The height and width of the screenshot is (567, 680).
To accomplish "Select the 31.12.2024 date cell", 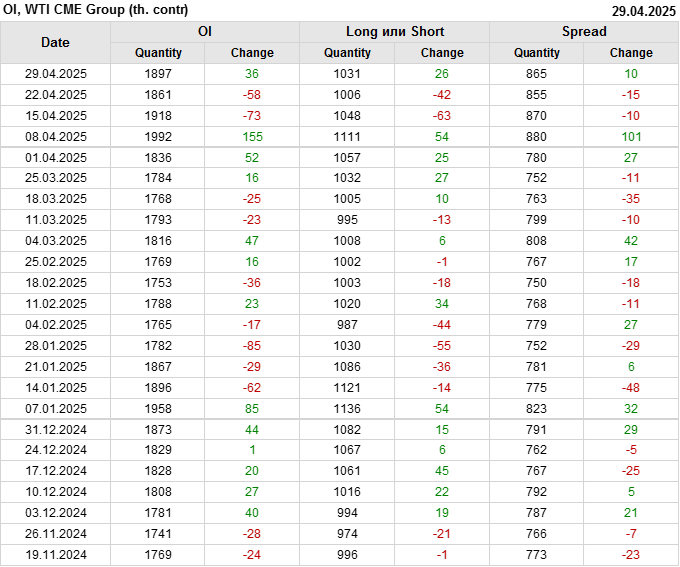I will (x=56, y=429).
